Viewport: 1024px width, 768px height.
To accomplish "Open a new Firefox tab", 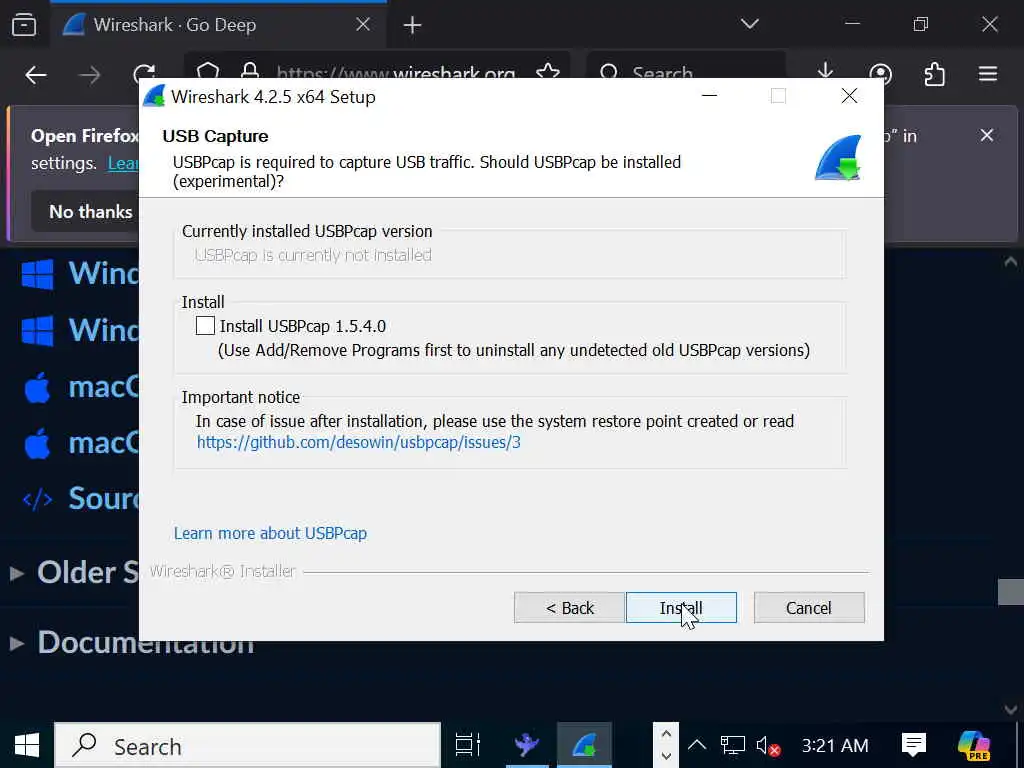I will point(412,25).
